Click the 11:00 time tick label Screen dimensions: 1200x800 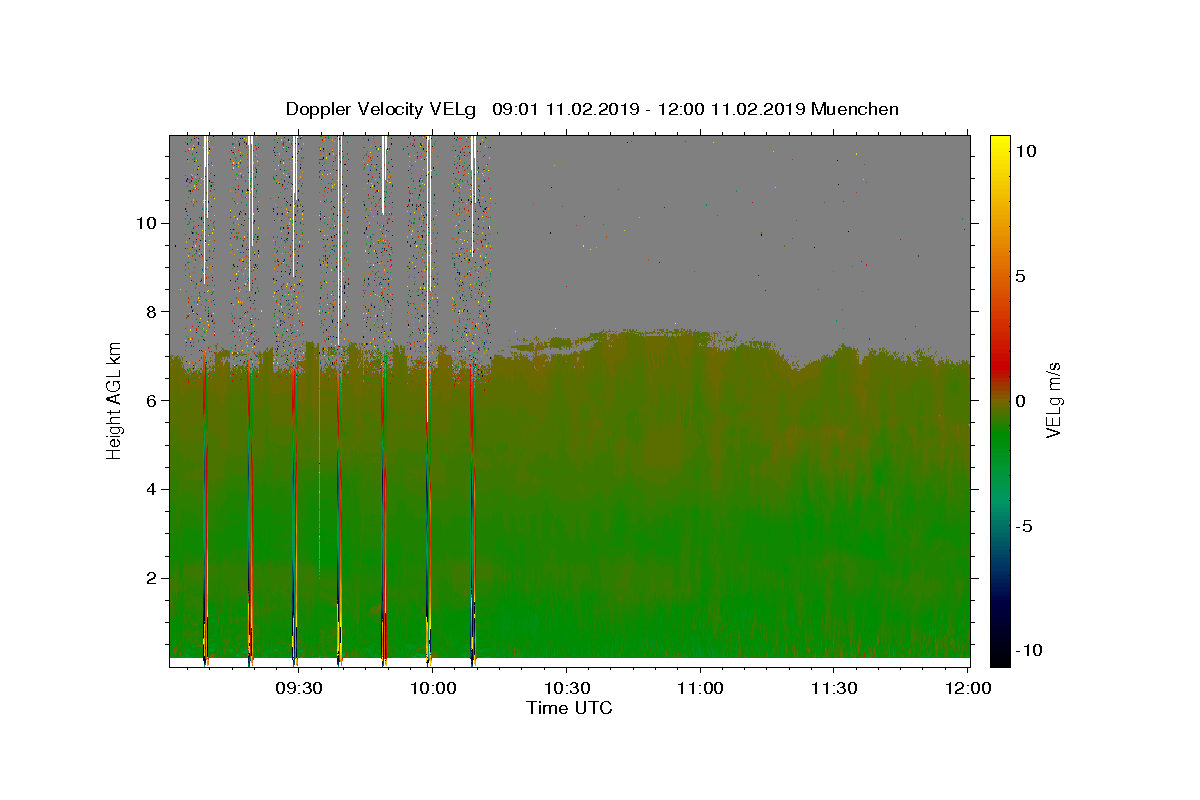coord(700,688)
